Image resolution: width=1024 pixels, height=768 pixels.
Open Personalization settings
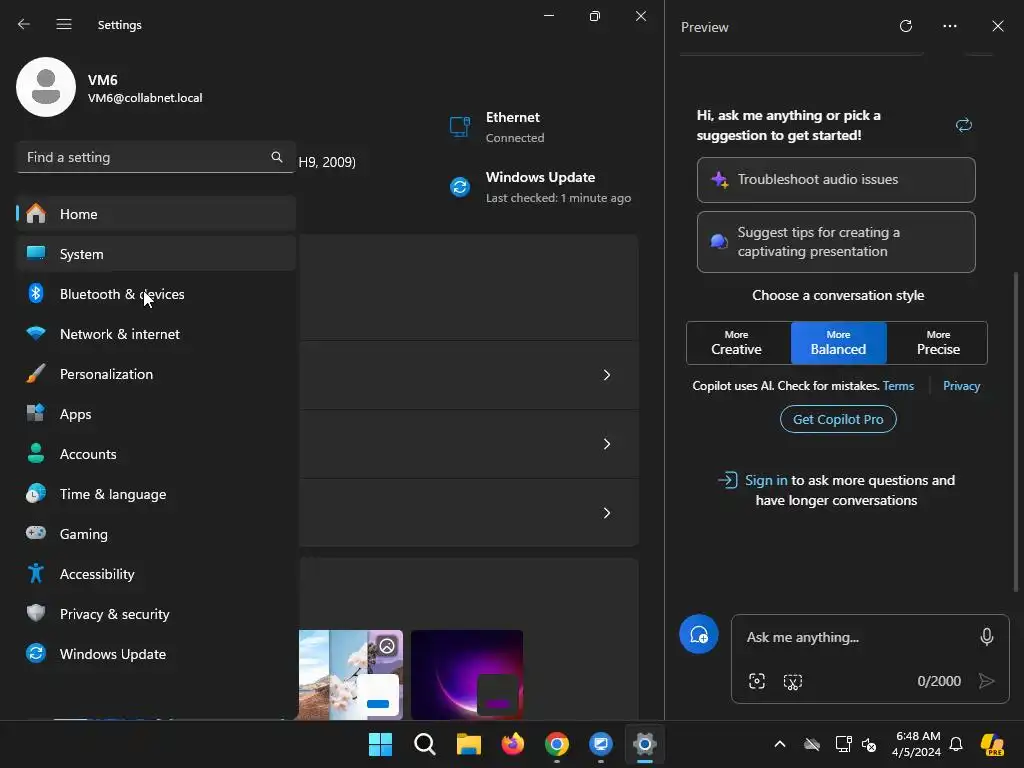coord(155,374)
